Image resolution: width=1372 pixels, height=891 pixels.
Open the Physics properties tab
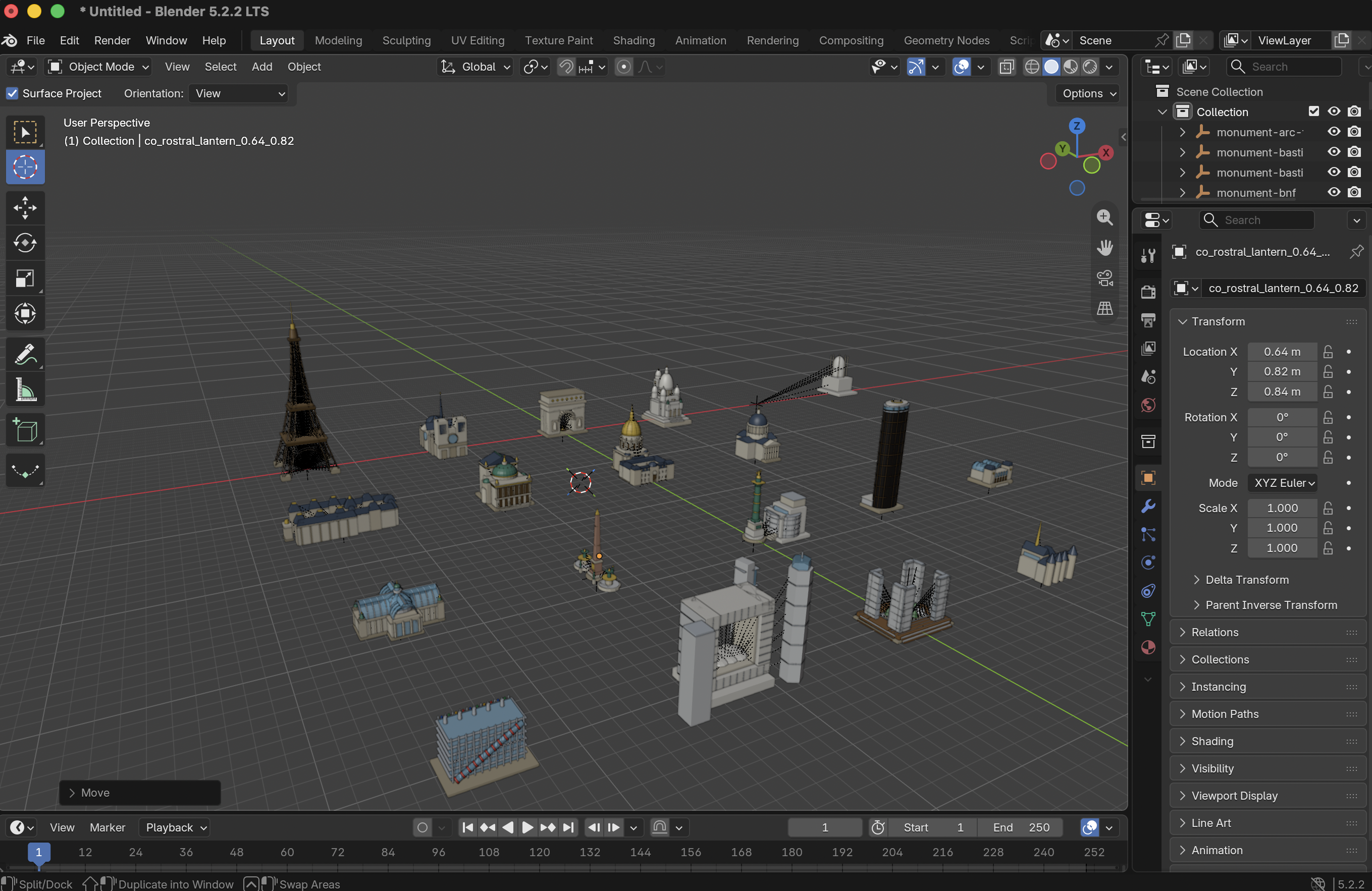tap(1148, 563)
